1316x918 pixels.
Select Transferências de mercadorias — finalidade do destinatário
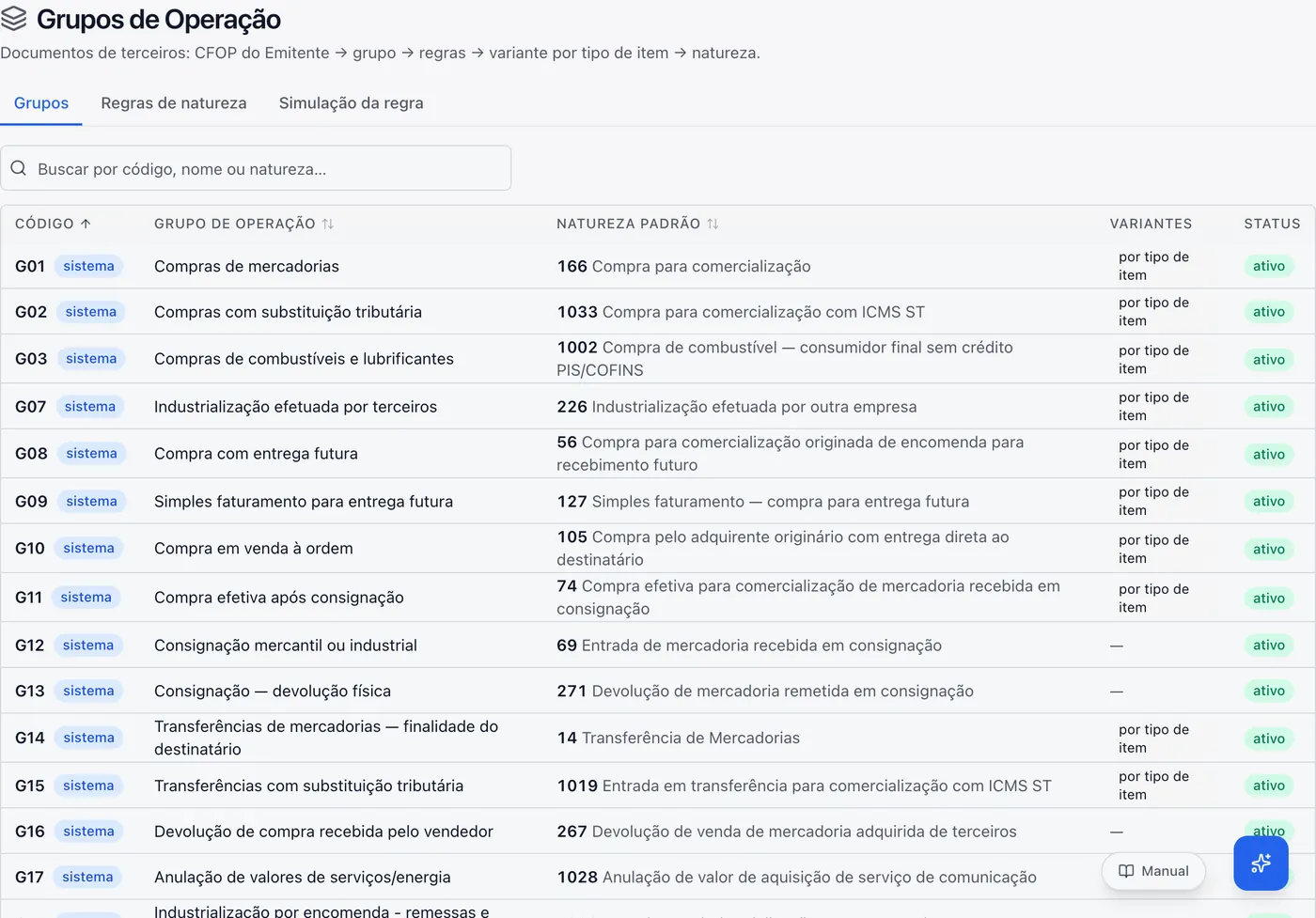(326, 738)
